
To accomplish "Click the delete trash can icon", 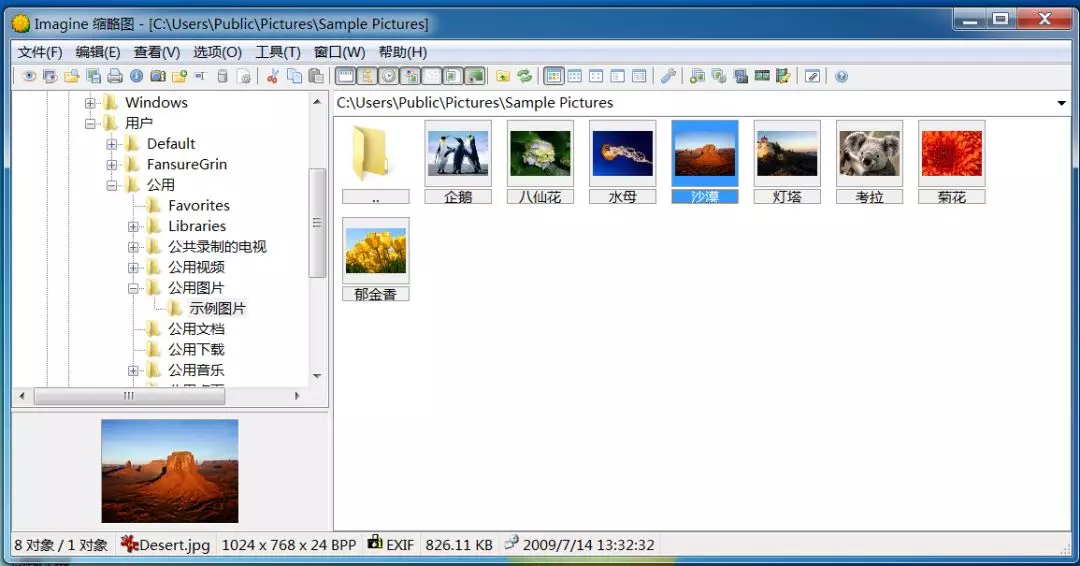I will (222, 76).
